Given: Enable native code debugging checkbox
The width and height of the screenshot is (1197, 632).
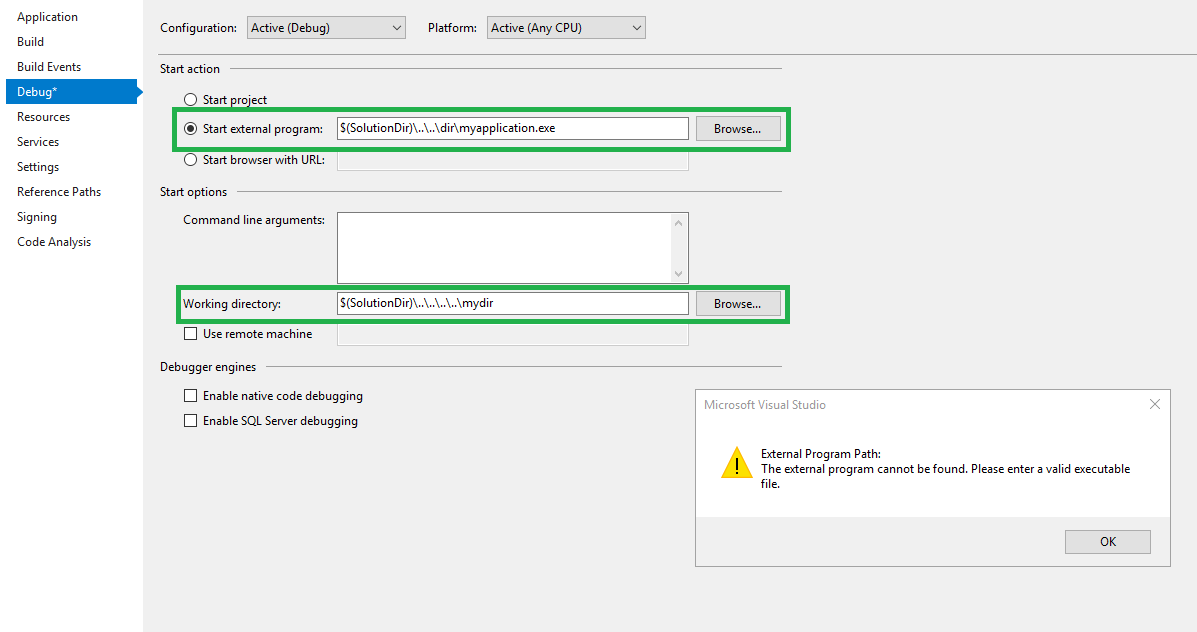Looking at the screenshot, I should [190, 396].
